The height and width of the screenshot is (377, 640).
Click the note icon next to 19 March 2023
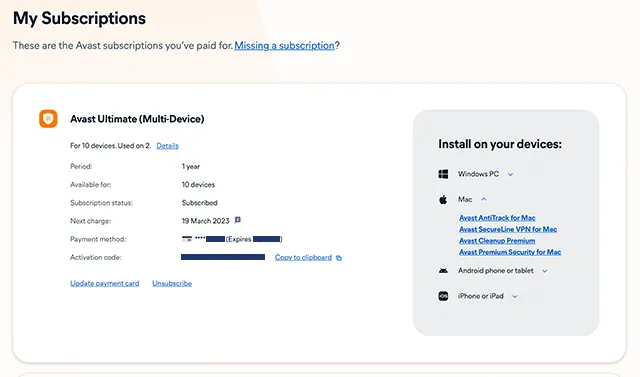[x=238, y=220]
